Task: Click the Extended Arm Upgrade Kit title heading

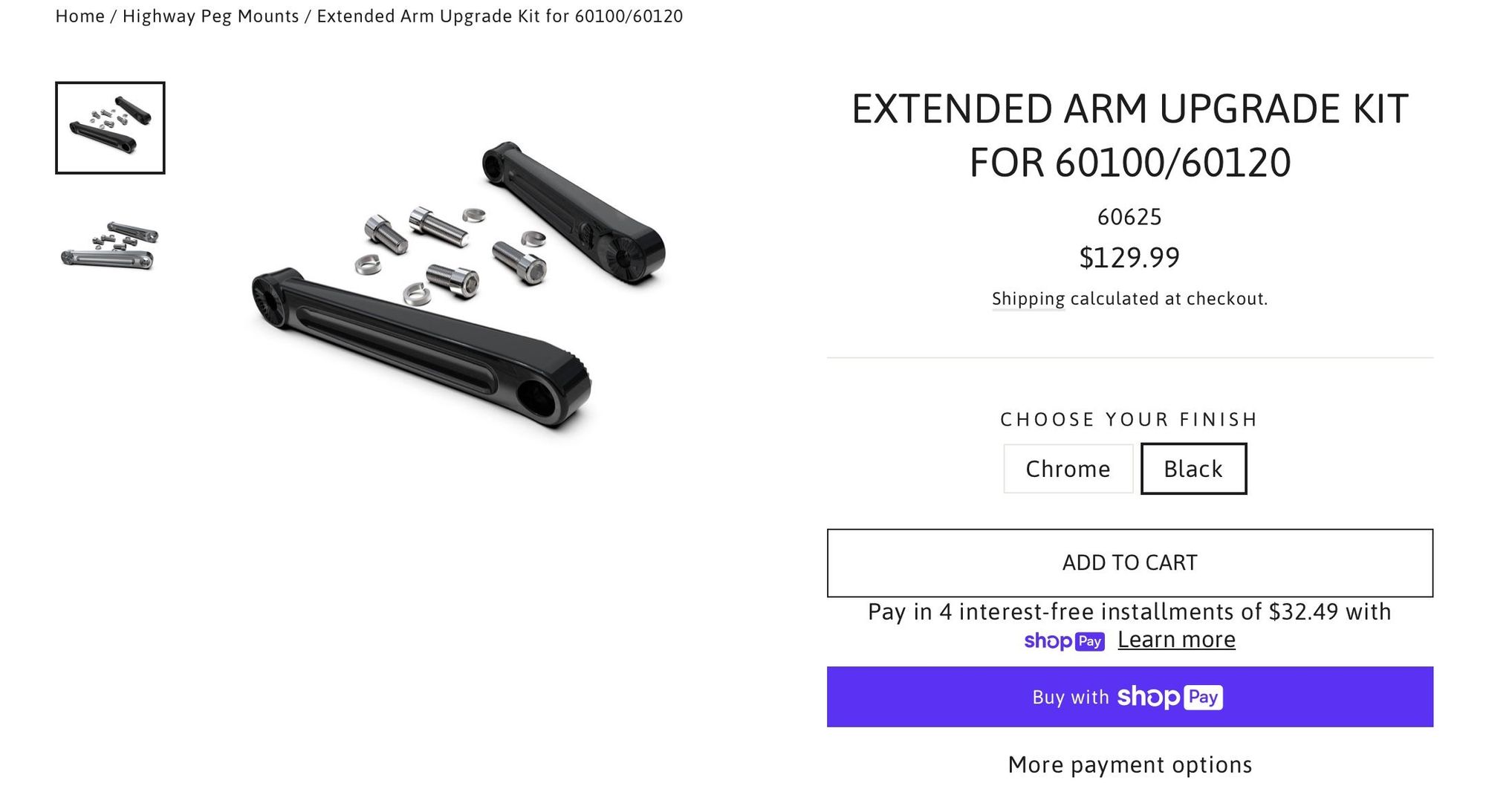Action: point(1129,135)
